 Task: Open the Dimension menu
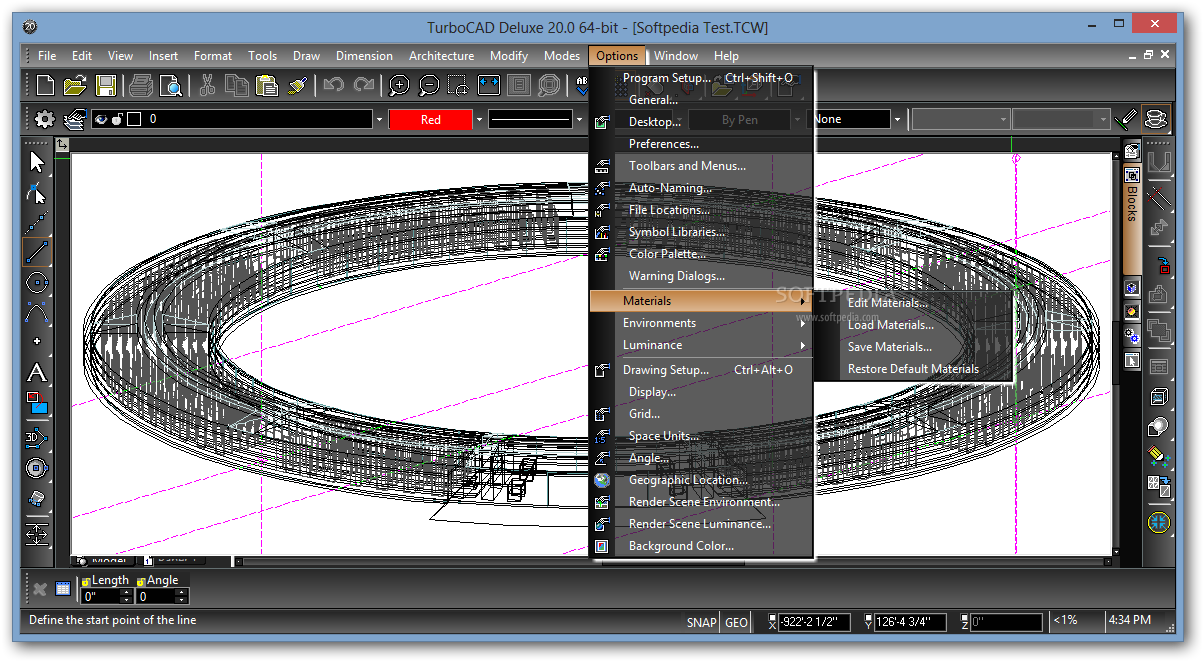point(364,56)
